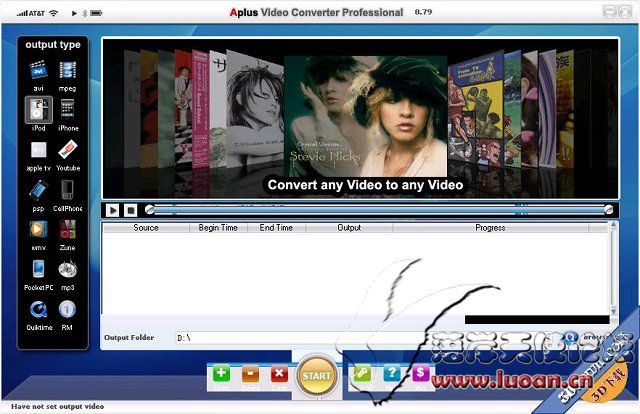640x414 pixels.
Task: Open Help via blue question mark icon
Action: 391,374
